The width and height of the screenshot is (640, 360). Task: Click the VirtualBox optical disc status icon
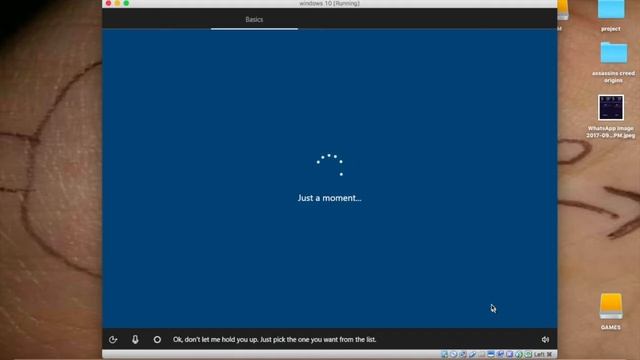pyautogui.click(x=453, y=354)
